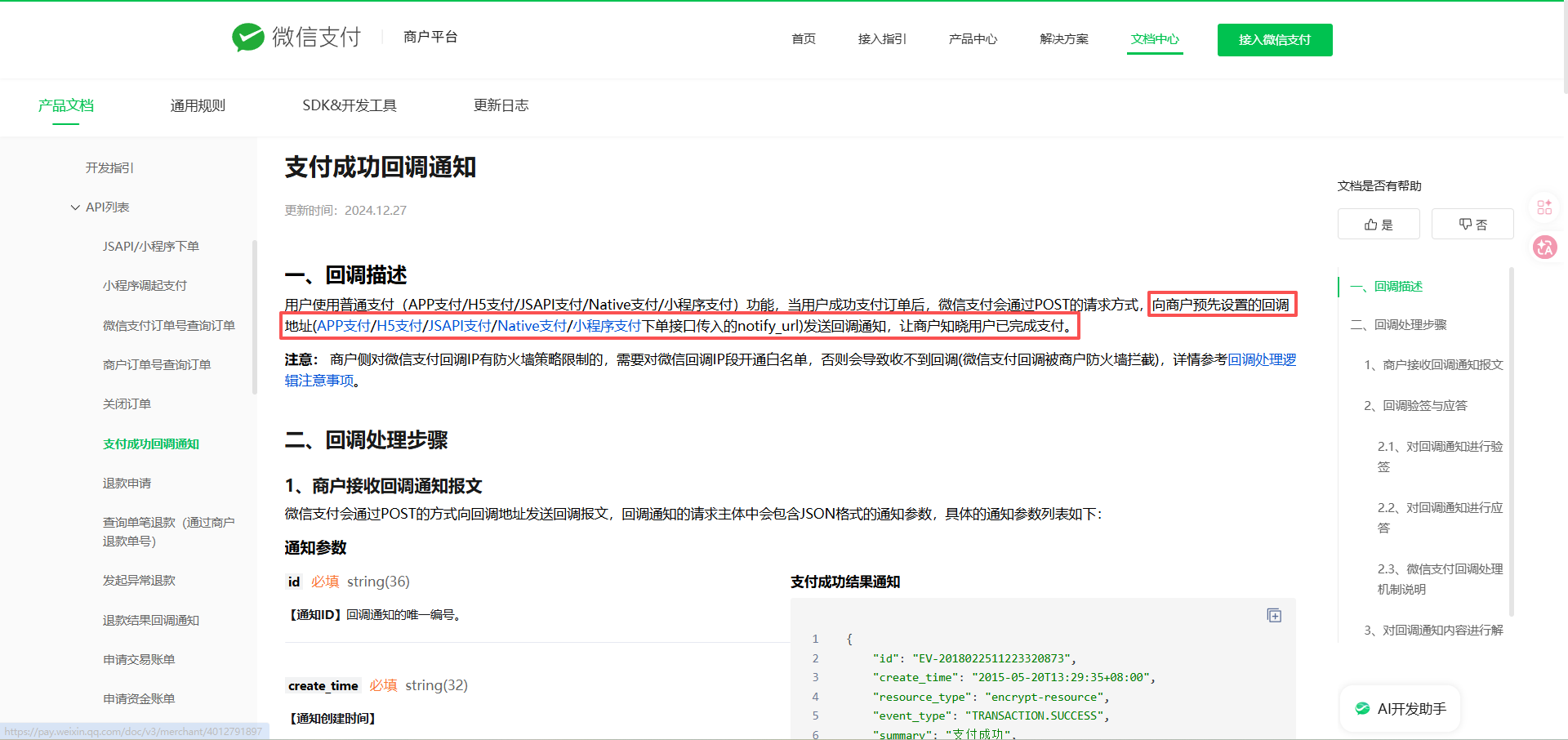This screenshot has width=1568, height=740.
Task: Open 查询单笔退款 in the sidebar
Action: [x=168, y=531]
